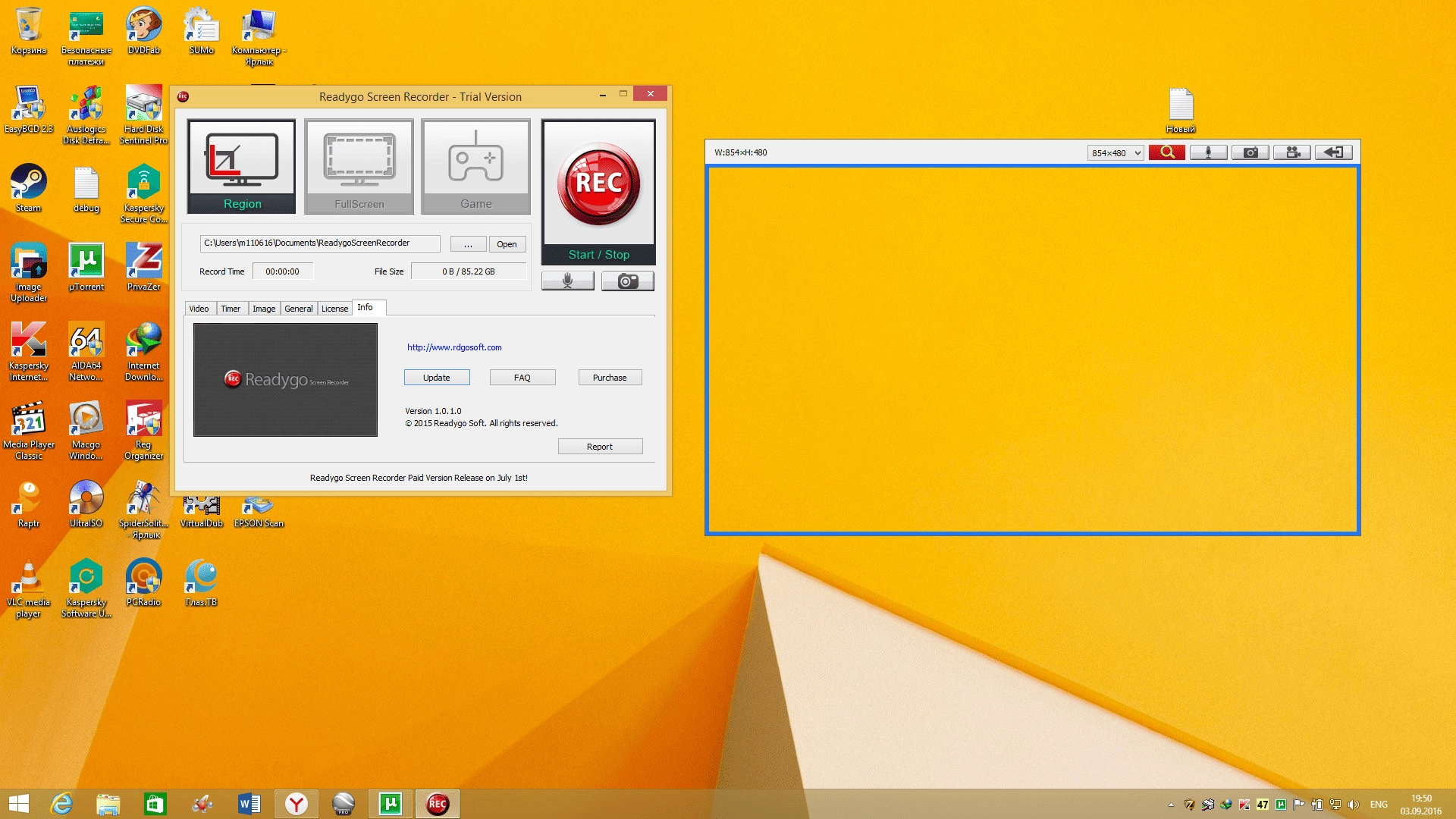Switch to the Timer tab
Viewport: 1456px width, 819px height.
coord(231,309)
